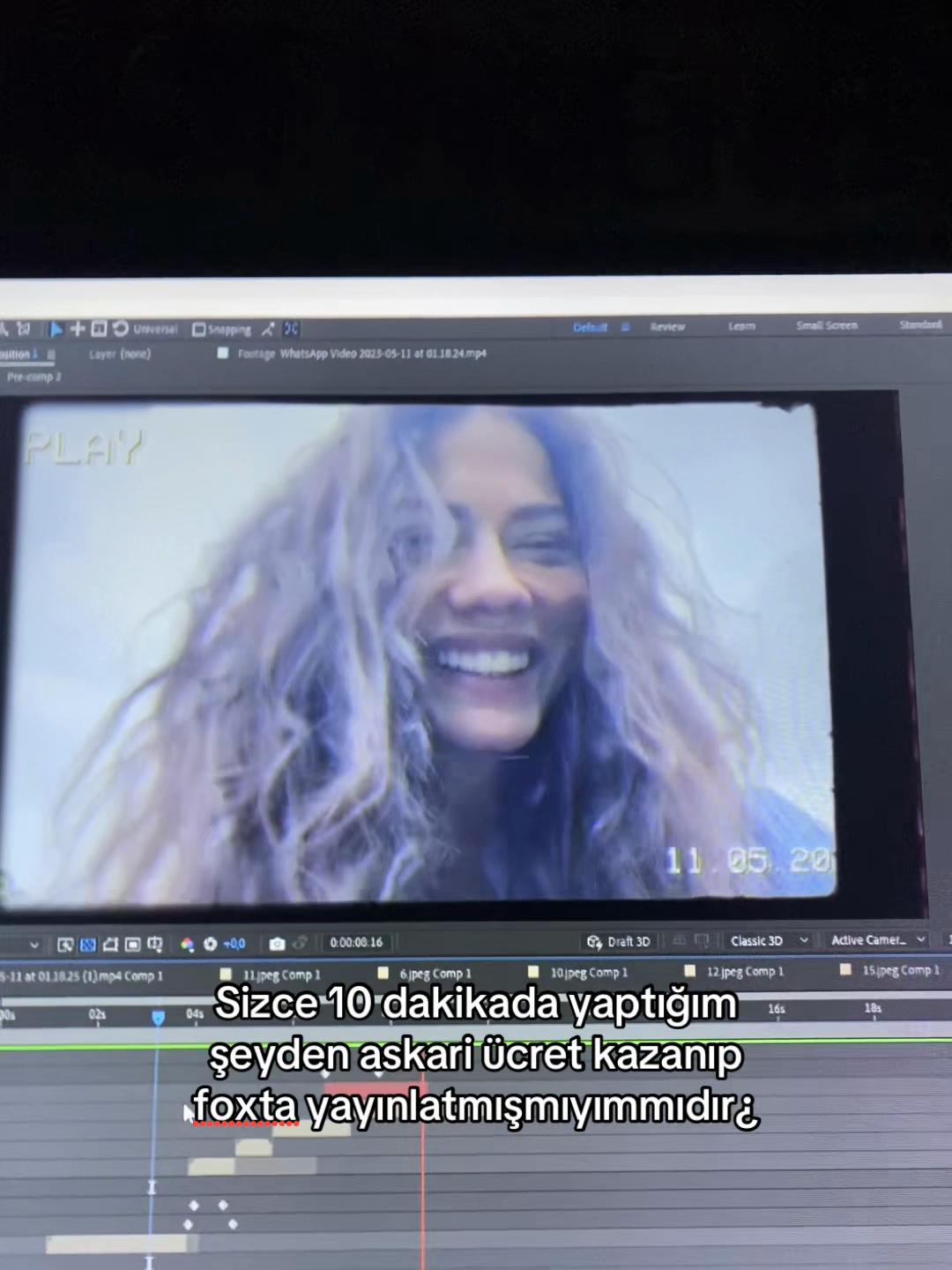Click 16s mark on time ruler
Viewport: 952px width, 1270px height.
click(777, 1009)
